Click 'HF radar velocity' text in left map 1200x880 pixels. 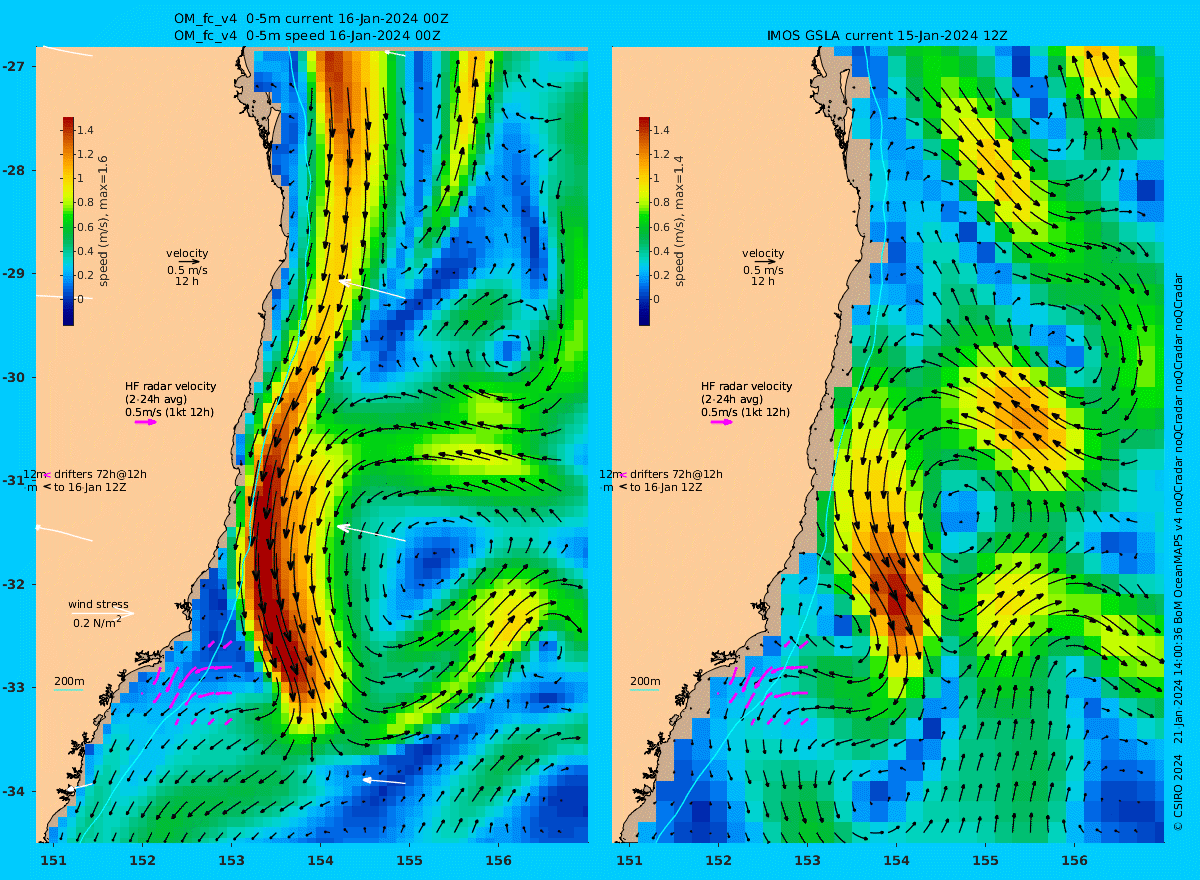tap(170, 386)
